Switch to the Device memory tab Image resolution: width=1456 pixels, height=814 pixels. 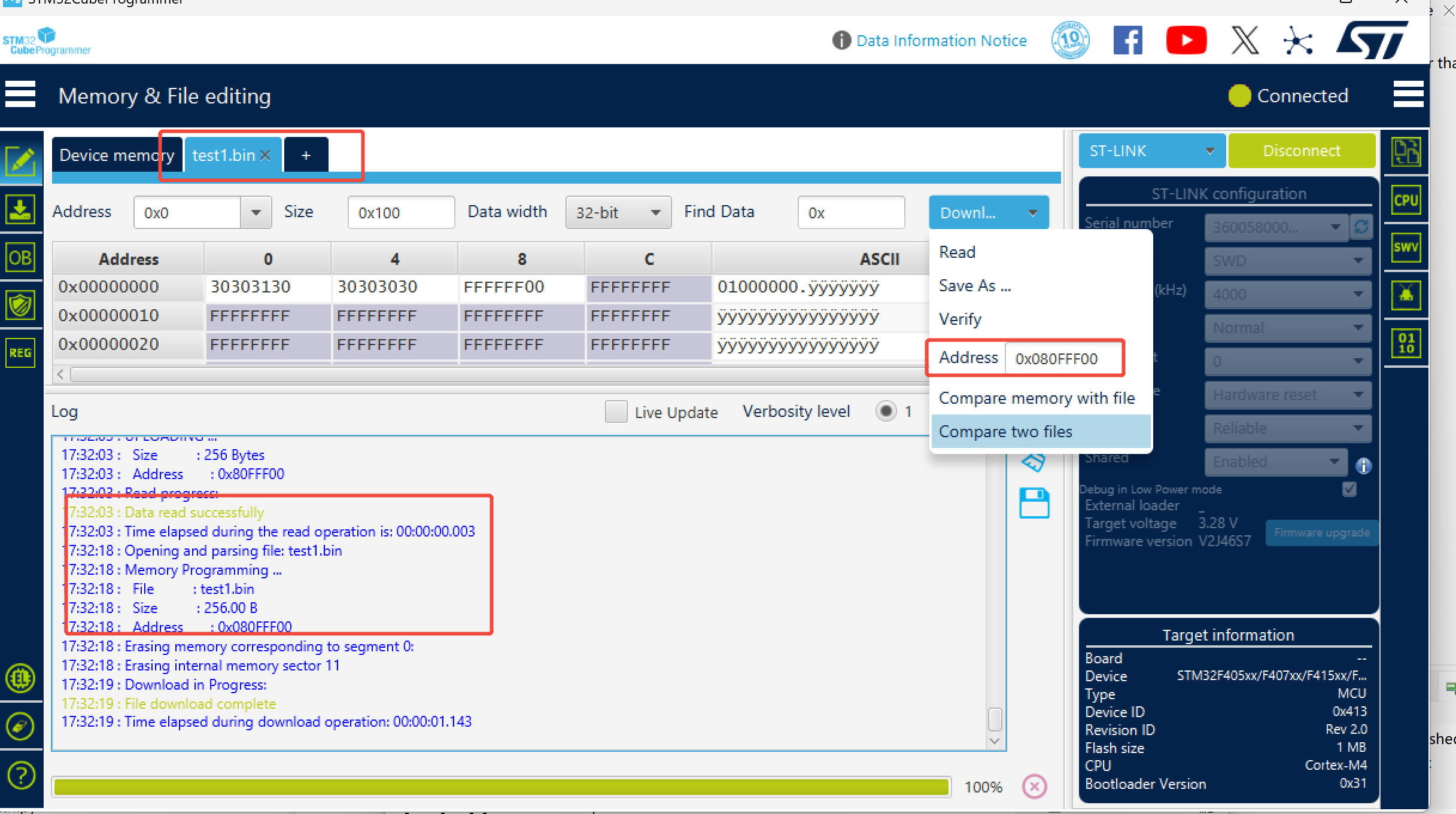click(x=108, y=156)
